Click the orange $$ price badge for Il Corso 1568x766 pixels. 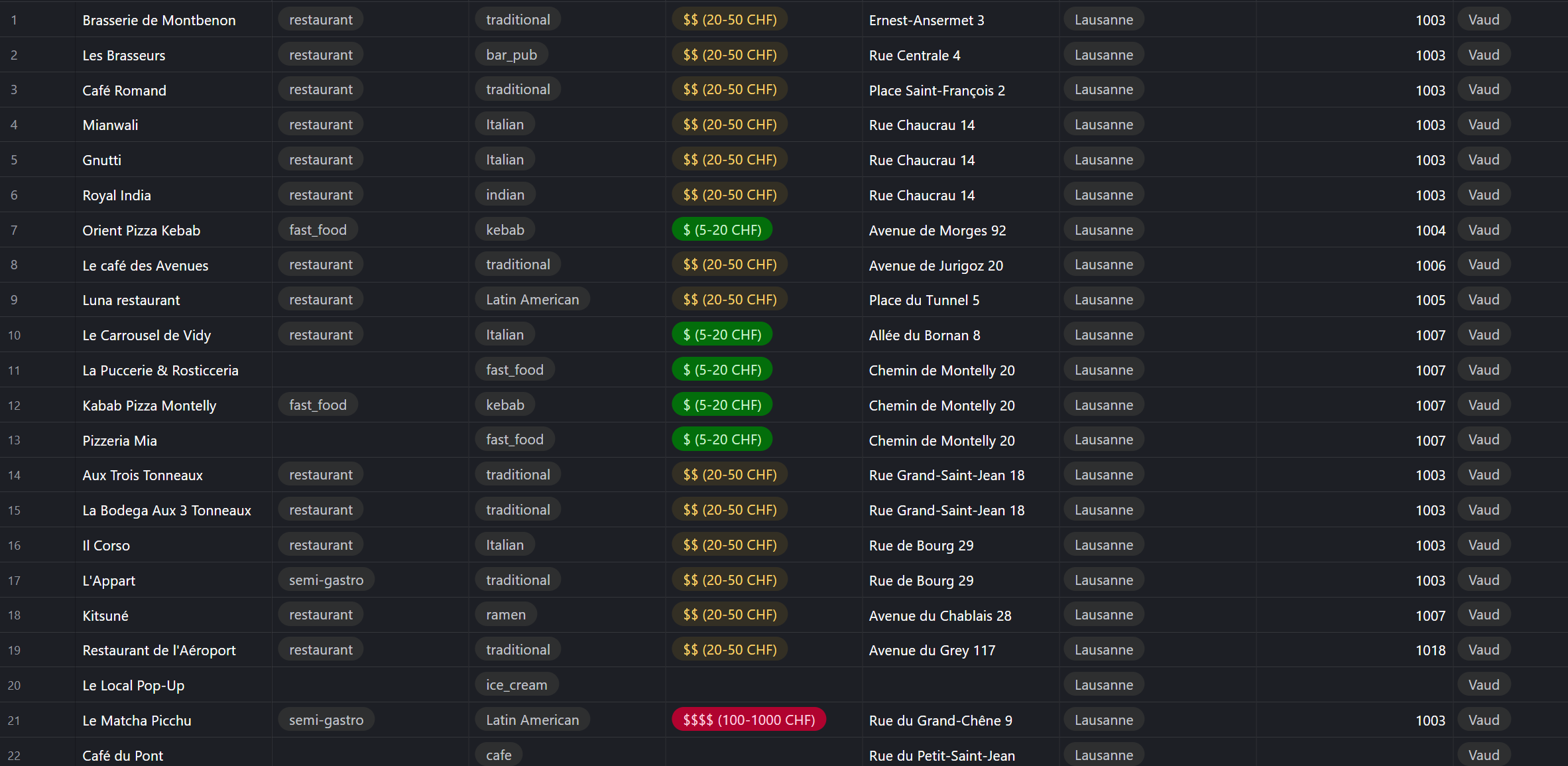pyautogui.click(x=729, y=545)
